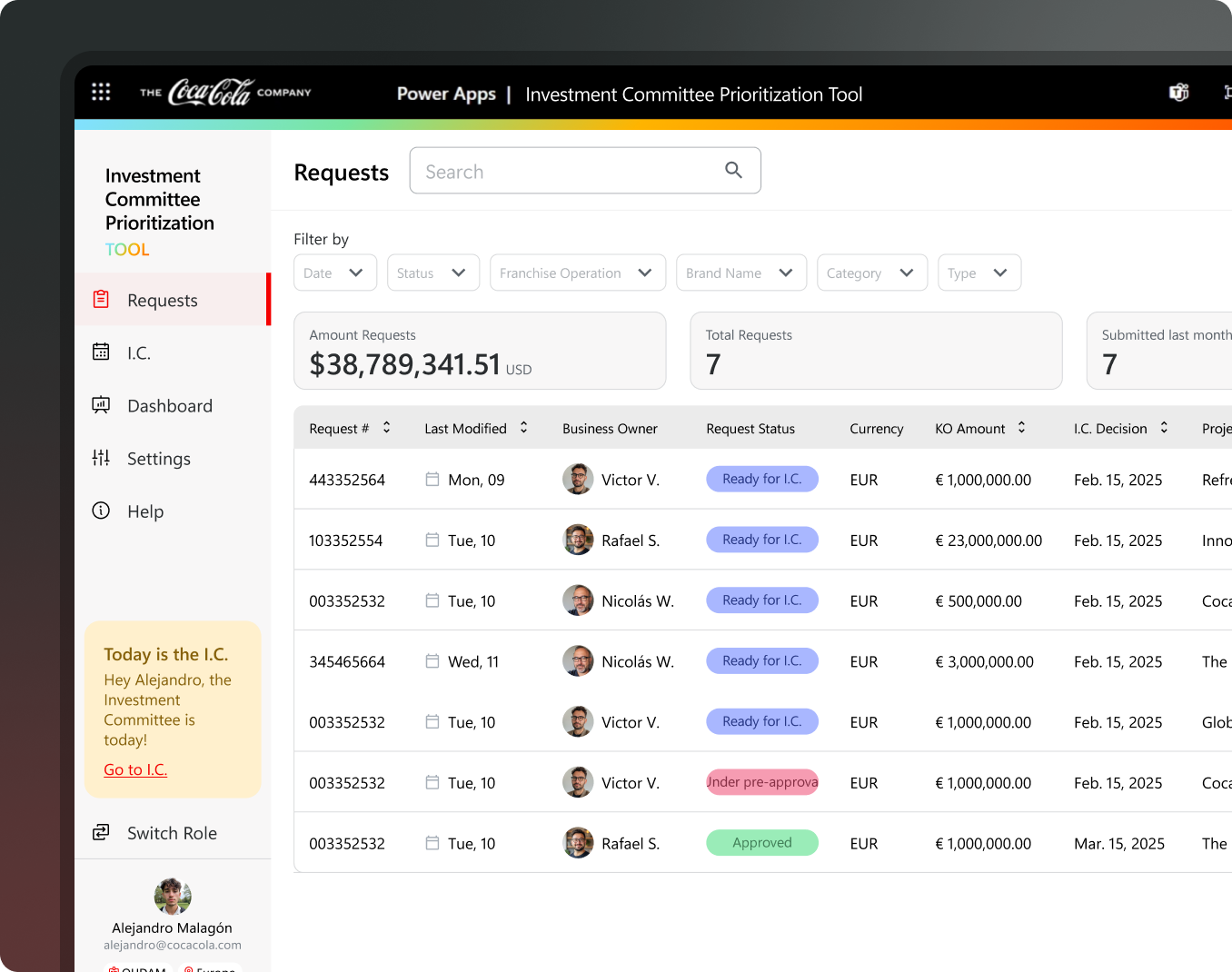Click Victor V. avatar in row 443352564
Viewport: 1232px width, 972px height.
coord(578,479)
